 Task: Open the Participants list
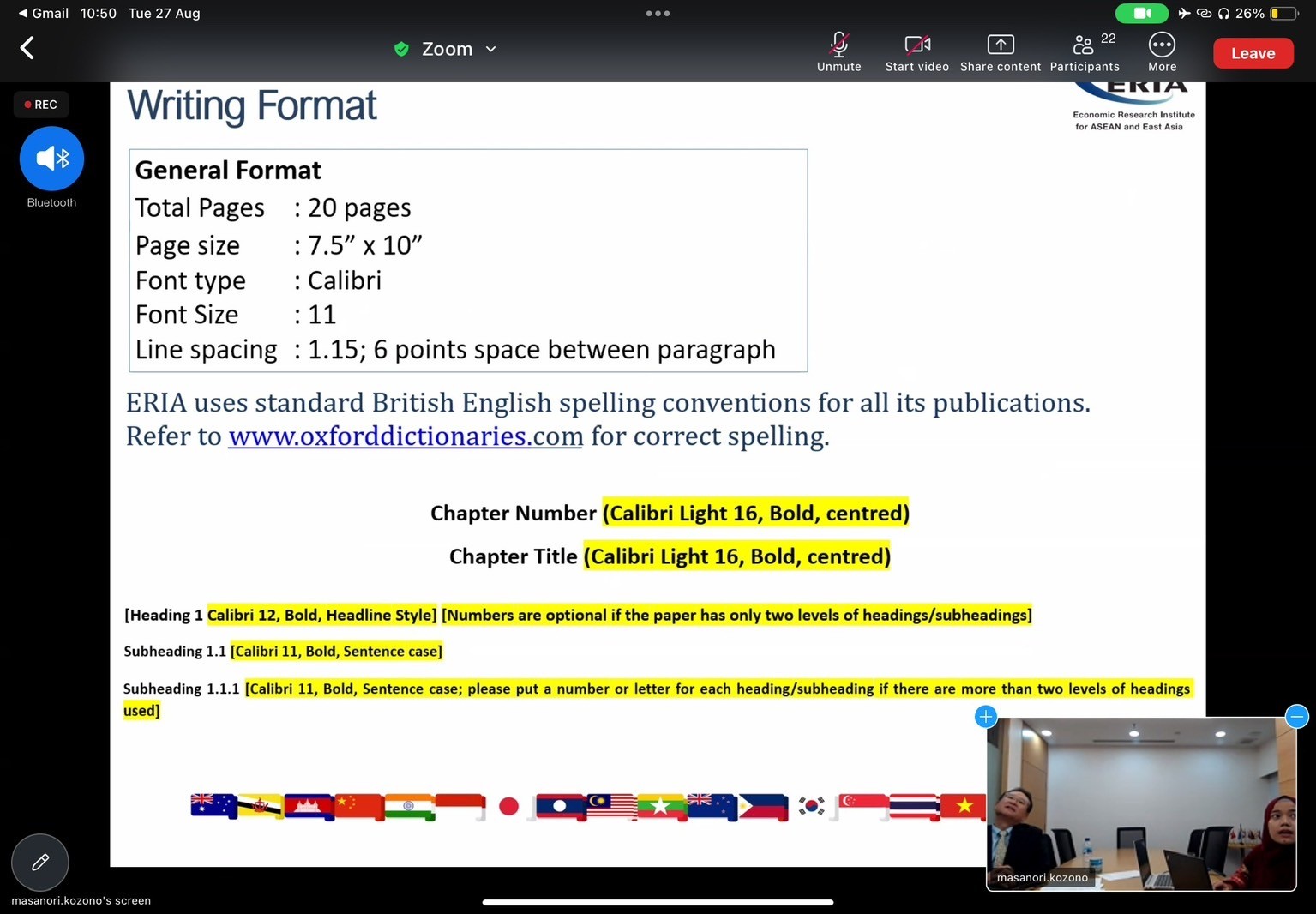1085,52
